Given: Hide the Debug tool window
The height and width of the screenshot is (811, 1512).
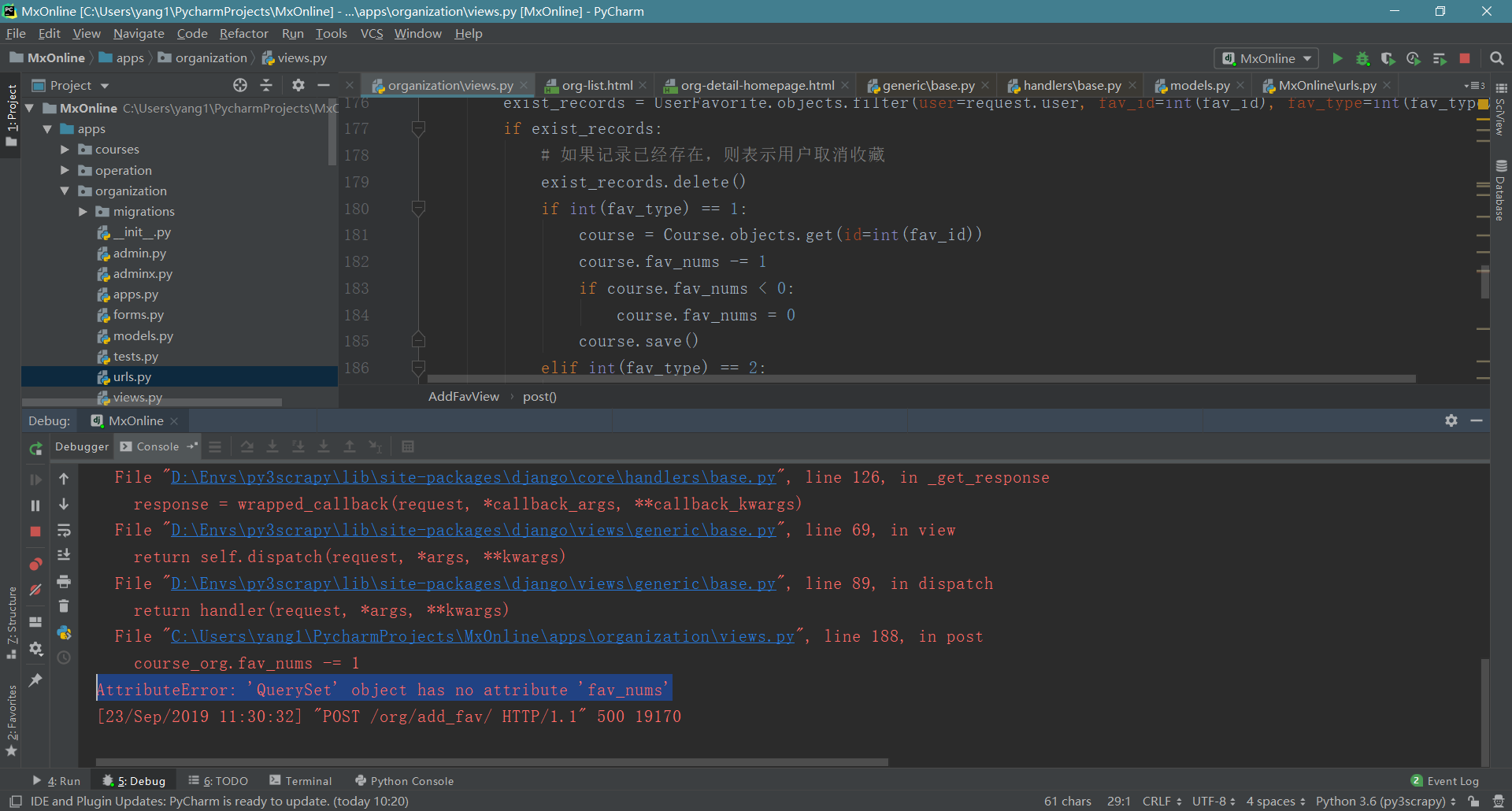Looking at the screenshot, I should point(1477,420).
